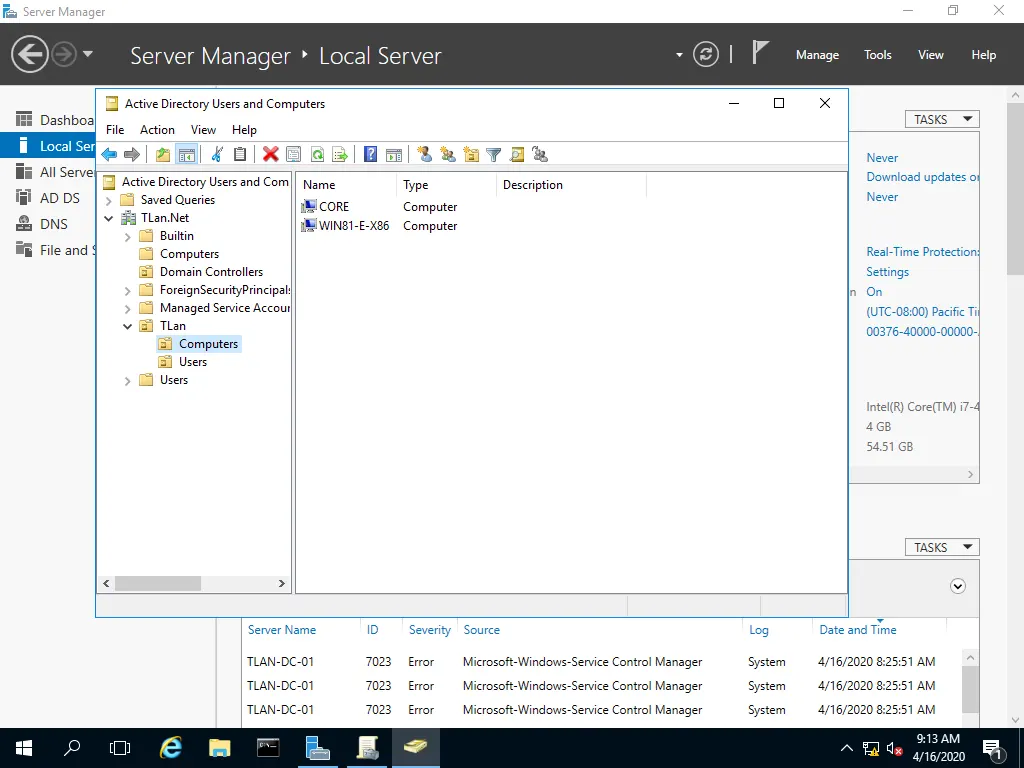Create a new group with toolbar icon
Screen dimensions: 1024x768
click(x=448, y=155)
